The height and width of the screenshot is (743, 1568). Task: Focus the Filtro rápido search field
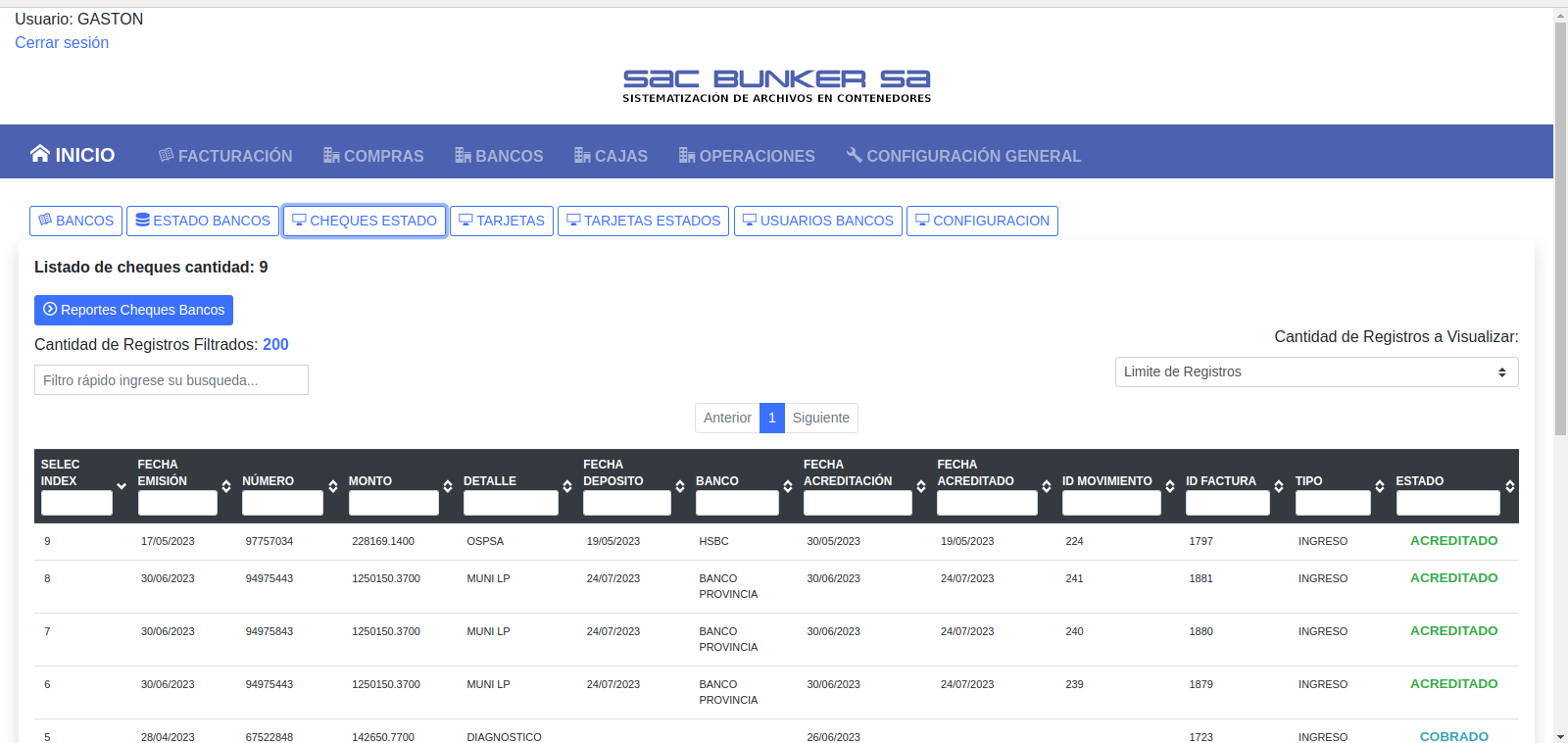point(171,380)
